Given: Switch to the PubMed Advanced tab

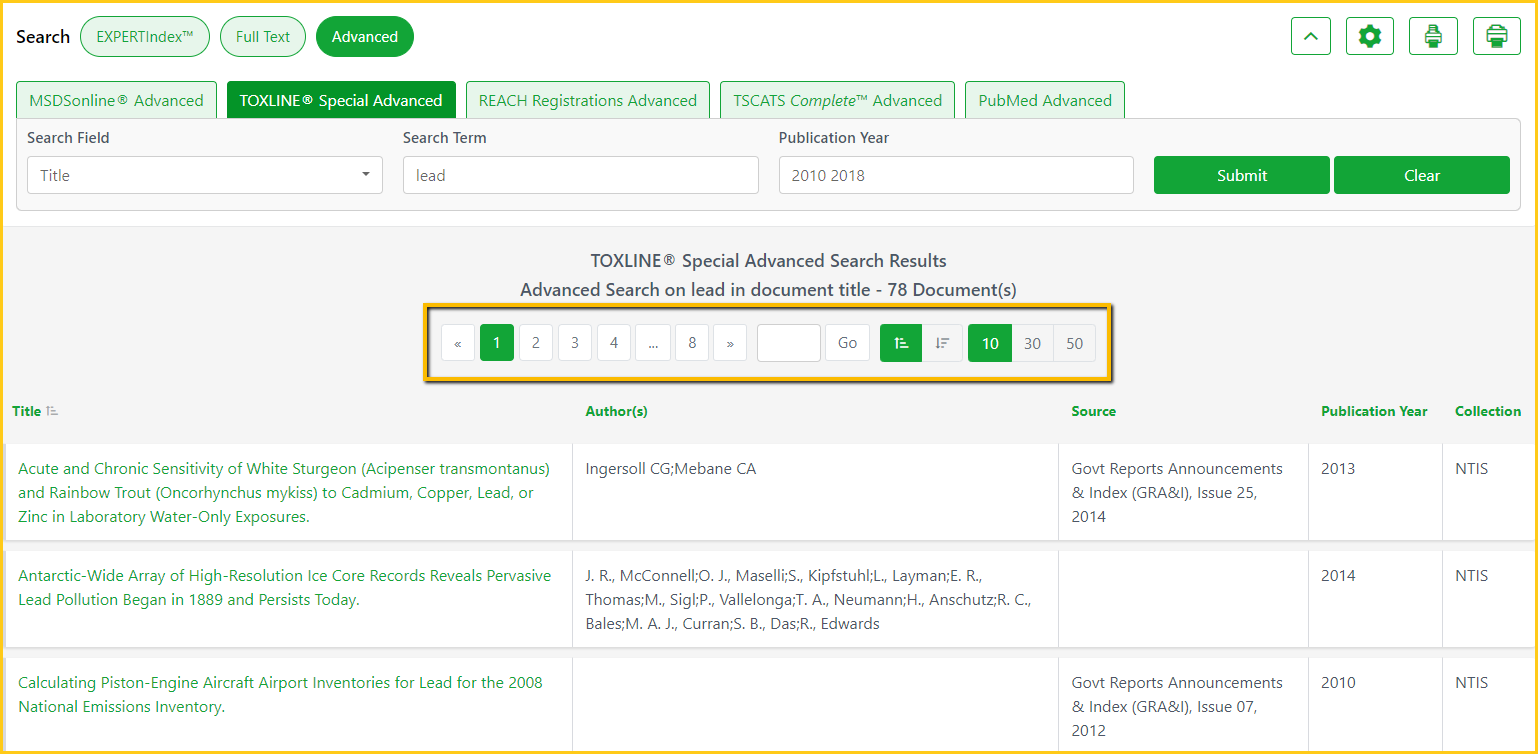Looking at the screenshot, I should point(1045,101).
